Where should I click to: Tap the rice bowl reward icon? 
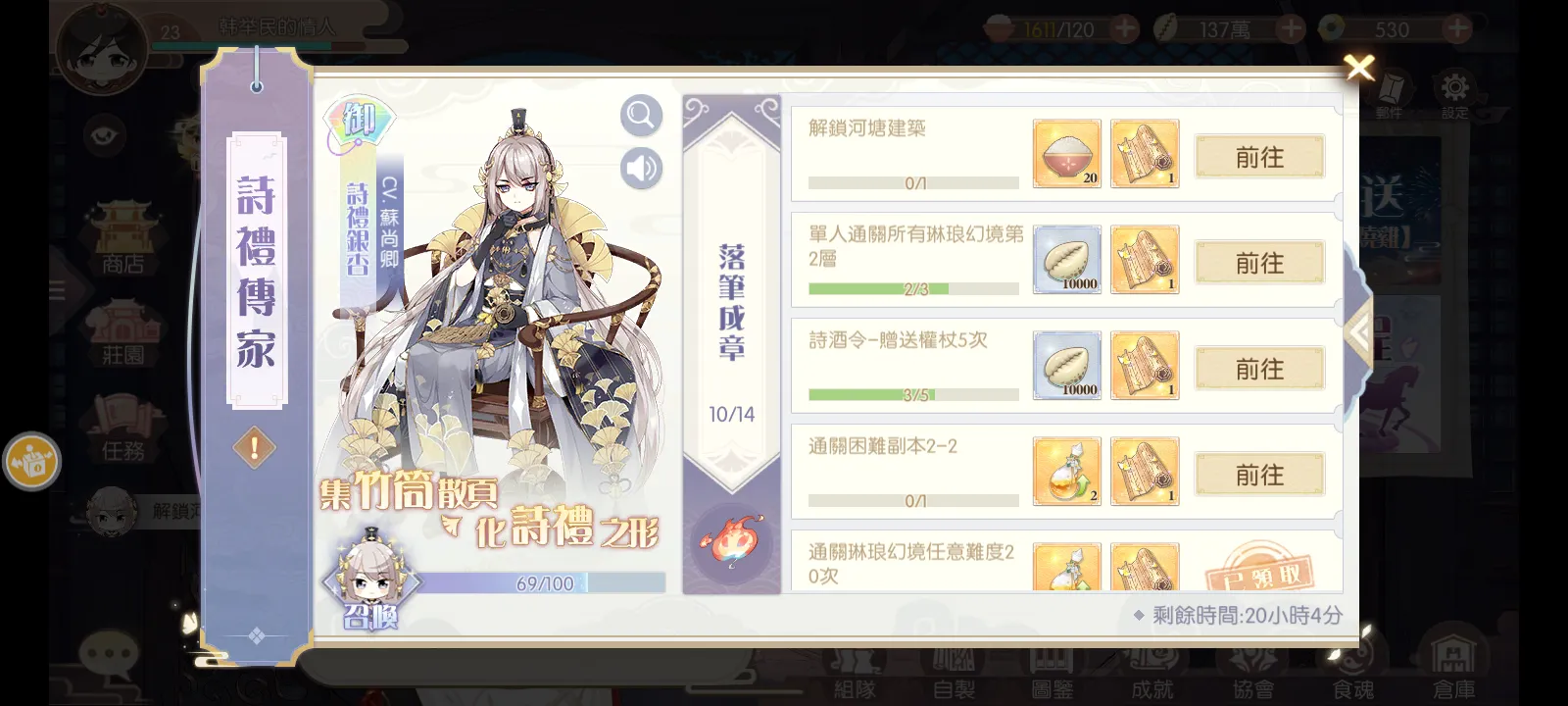[1067, 154]
